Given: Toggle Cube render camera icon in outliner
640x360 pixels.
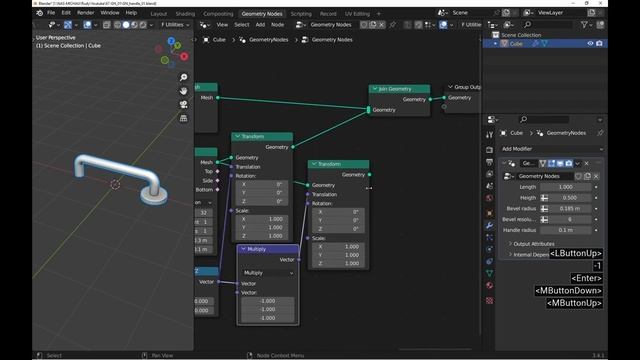Looking at the screenshot, I should pyautogui.click(x=599, y=44).
